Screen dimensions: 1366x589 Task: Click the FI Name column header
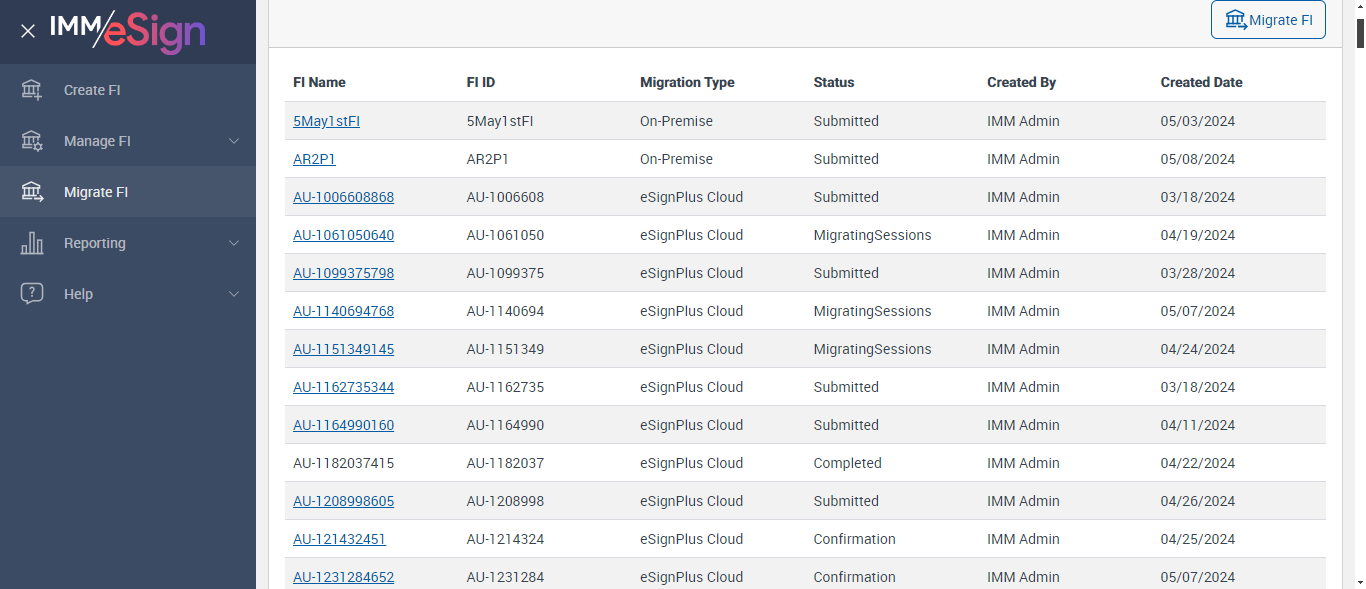319,82
